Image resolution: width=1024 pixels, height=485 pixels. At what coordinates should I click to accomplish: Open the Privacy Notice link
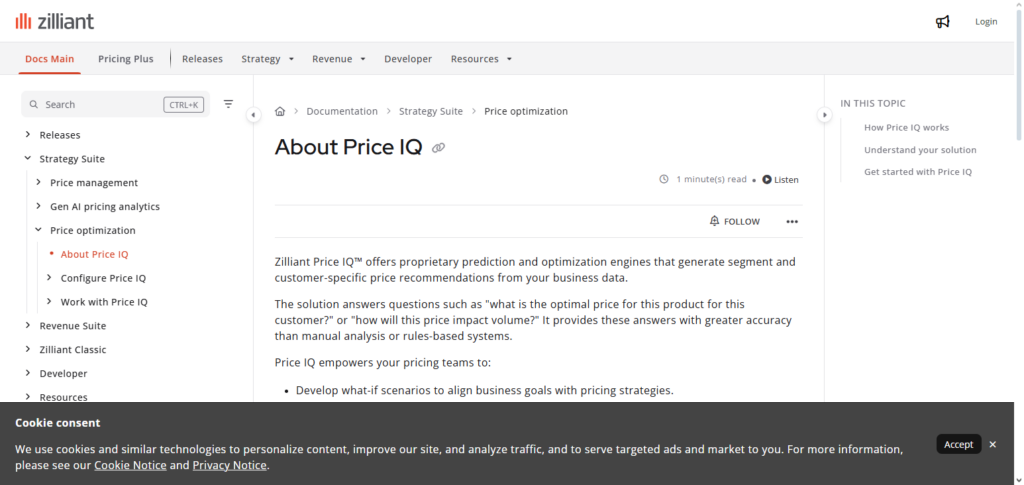pos(229,465)
